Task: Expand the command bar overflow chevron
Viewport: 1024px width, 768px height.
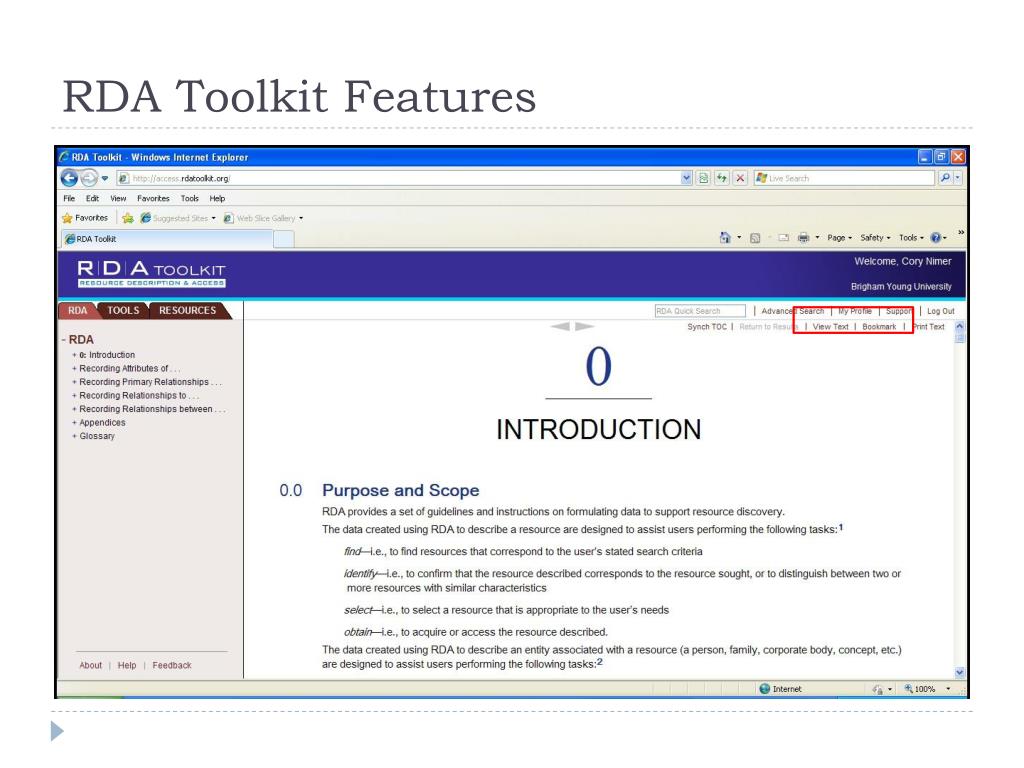Action: coord(961,232)
